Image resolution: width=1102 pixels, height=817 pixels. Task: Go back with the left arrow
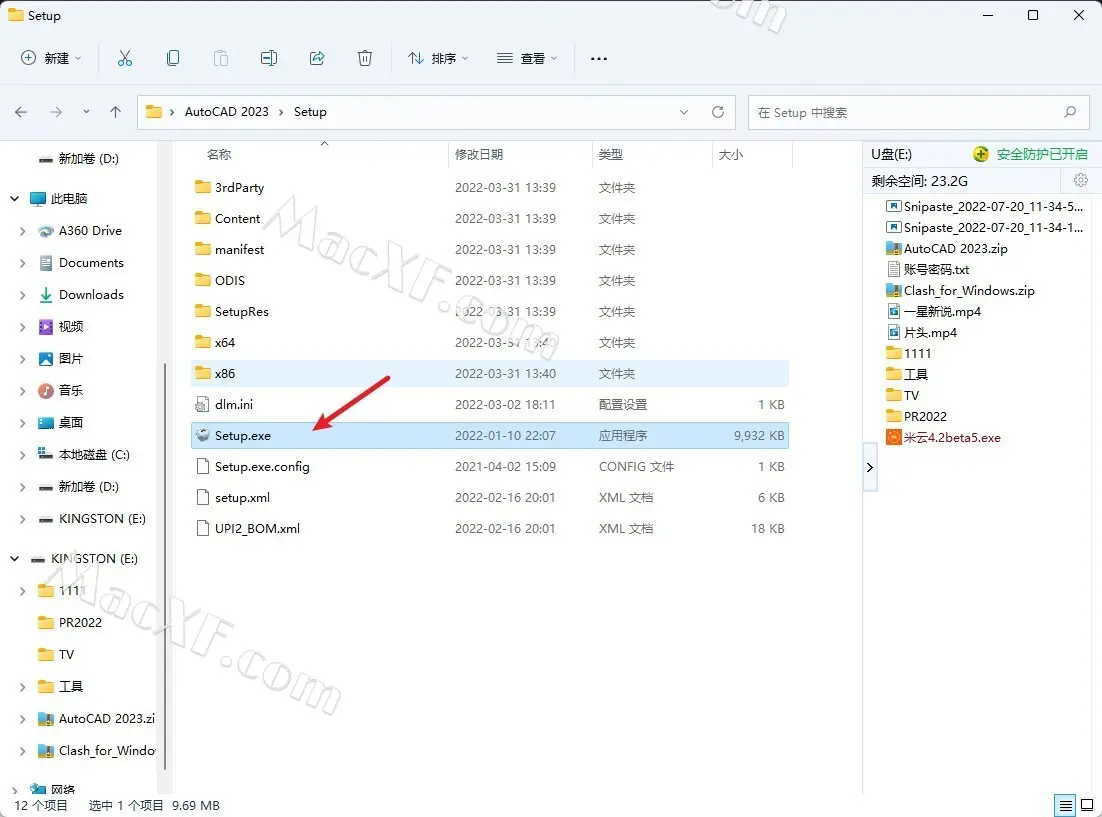[x=21, y=112]
